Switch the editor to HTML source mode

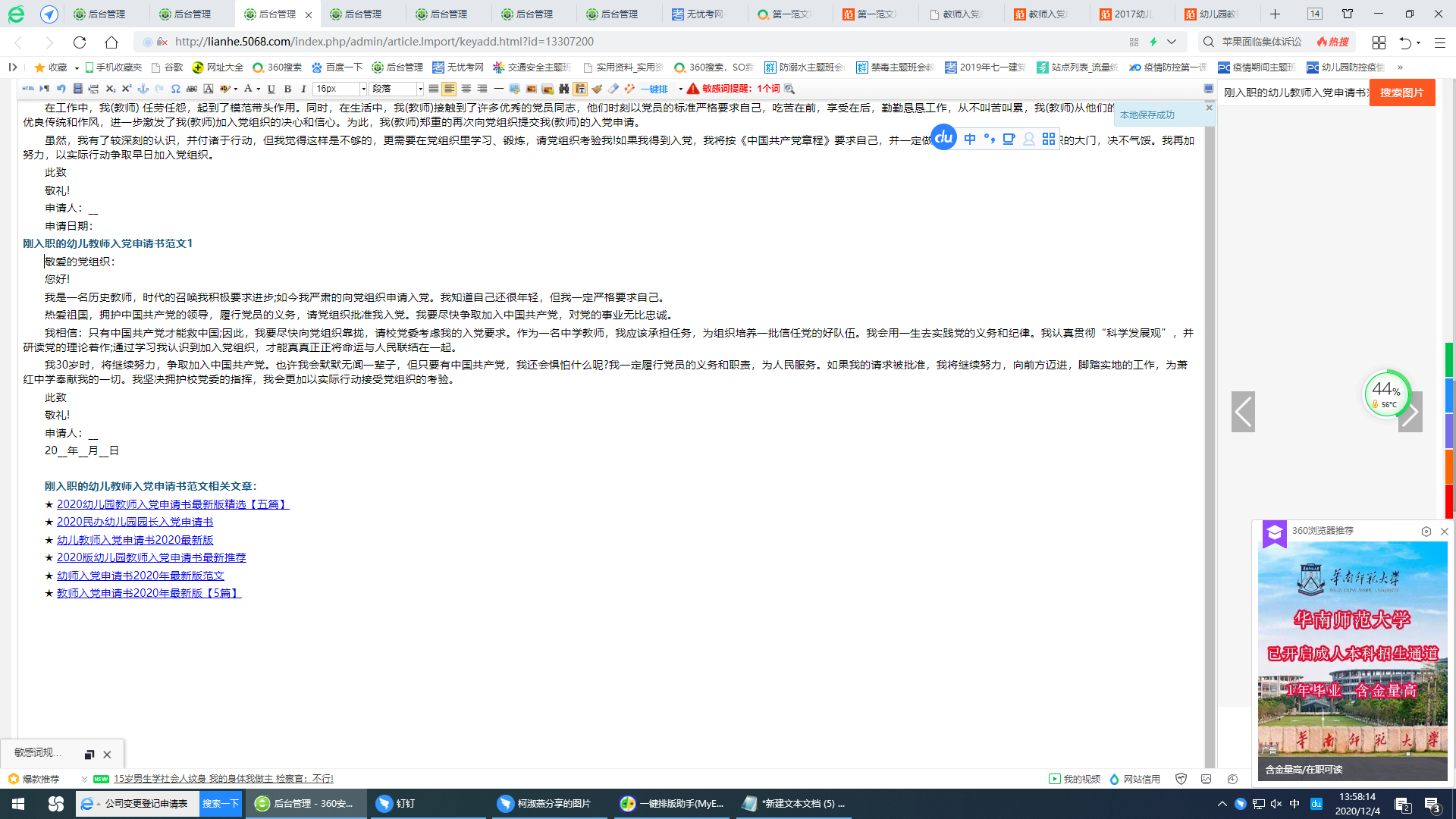(x=27, y=89)
